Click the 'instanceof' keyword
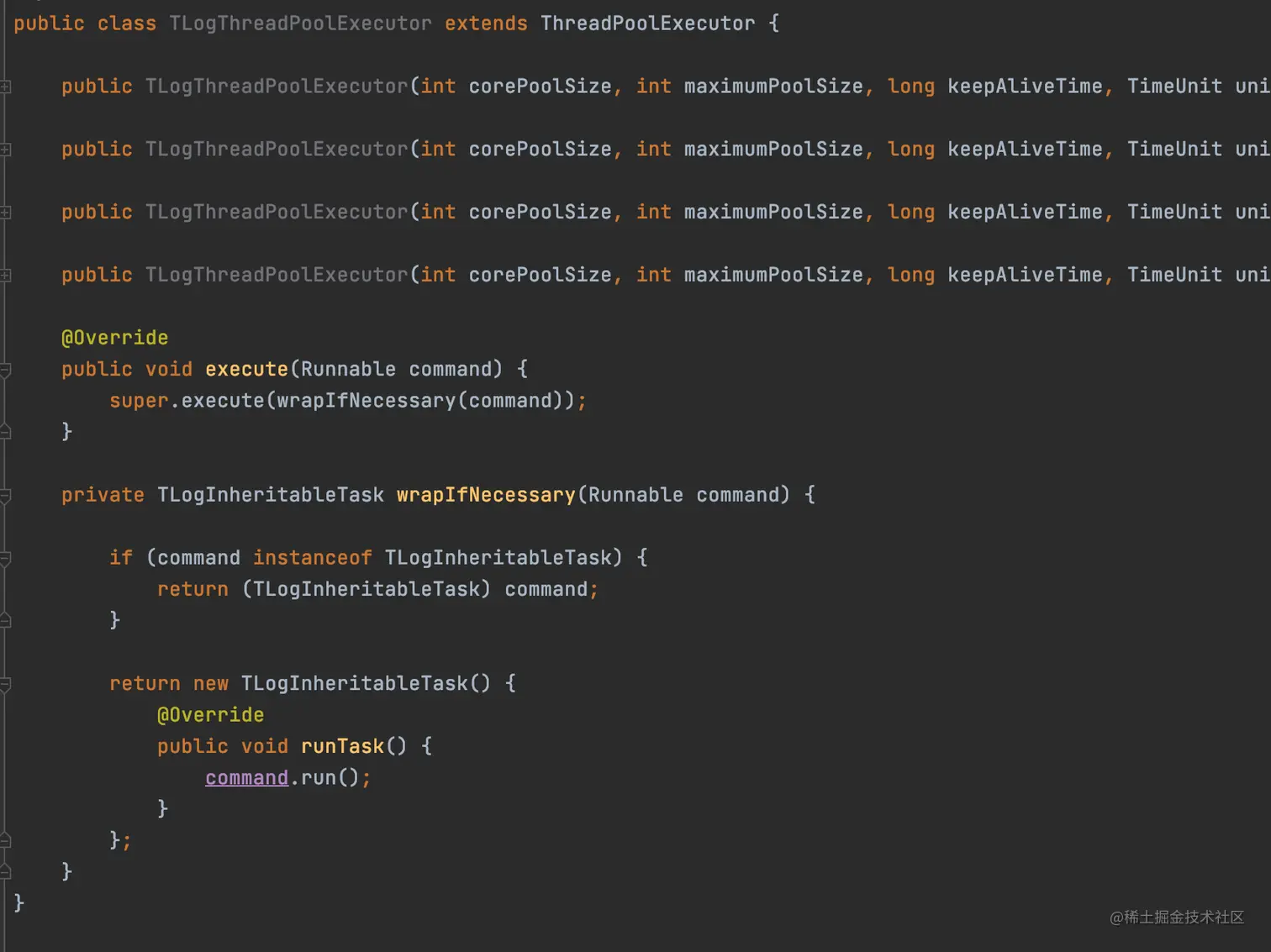The image size is (1271, 952). point(312,558)
